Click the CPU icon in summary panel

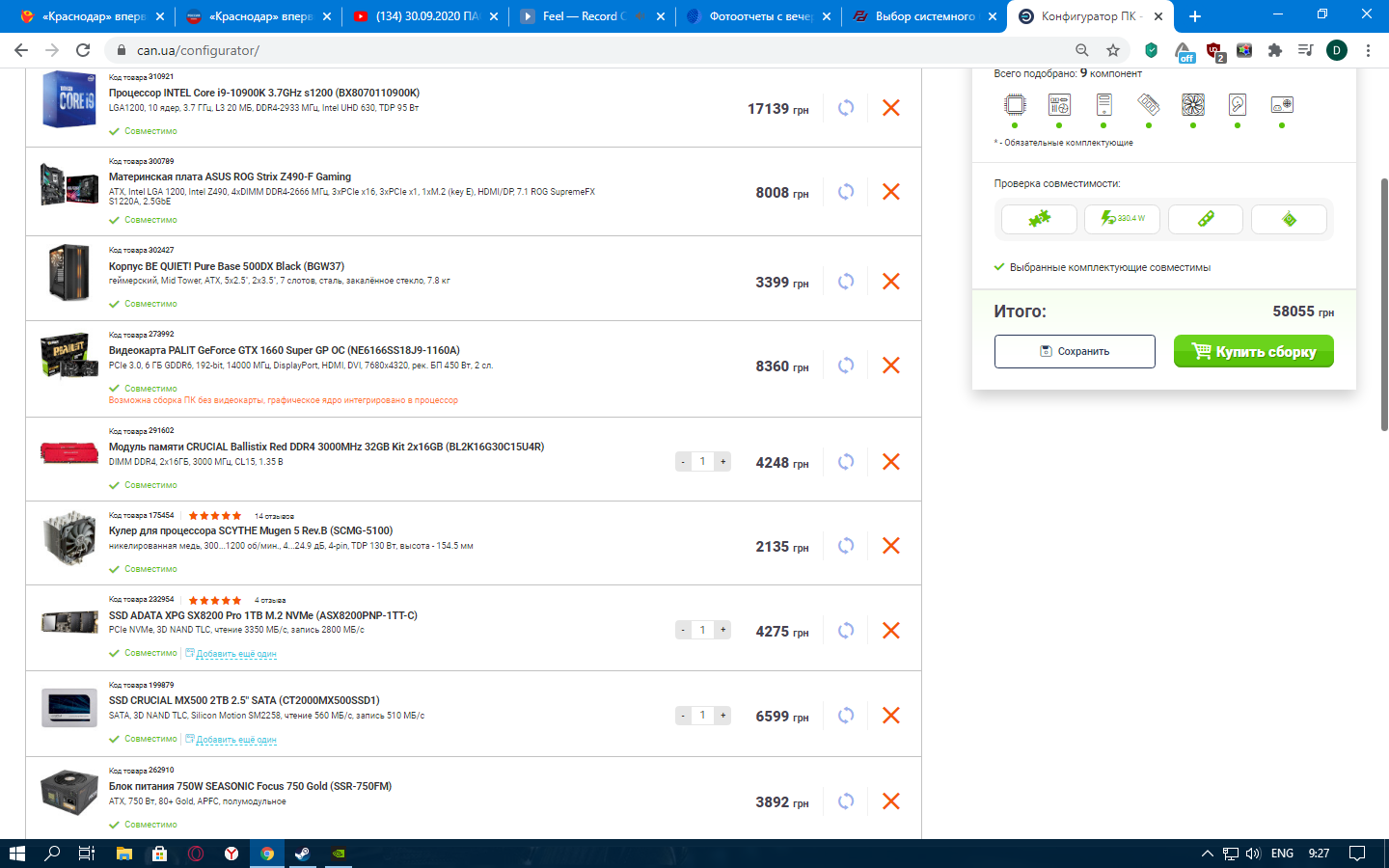1015,104
